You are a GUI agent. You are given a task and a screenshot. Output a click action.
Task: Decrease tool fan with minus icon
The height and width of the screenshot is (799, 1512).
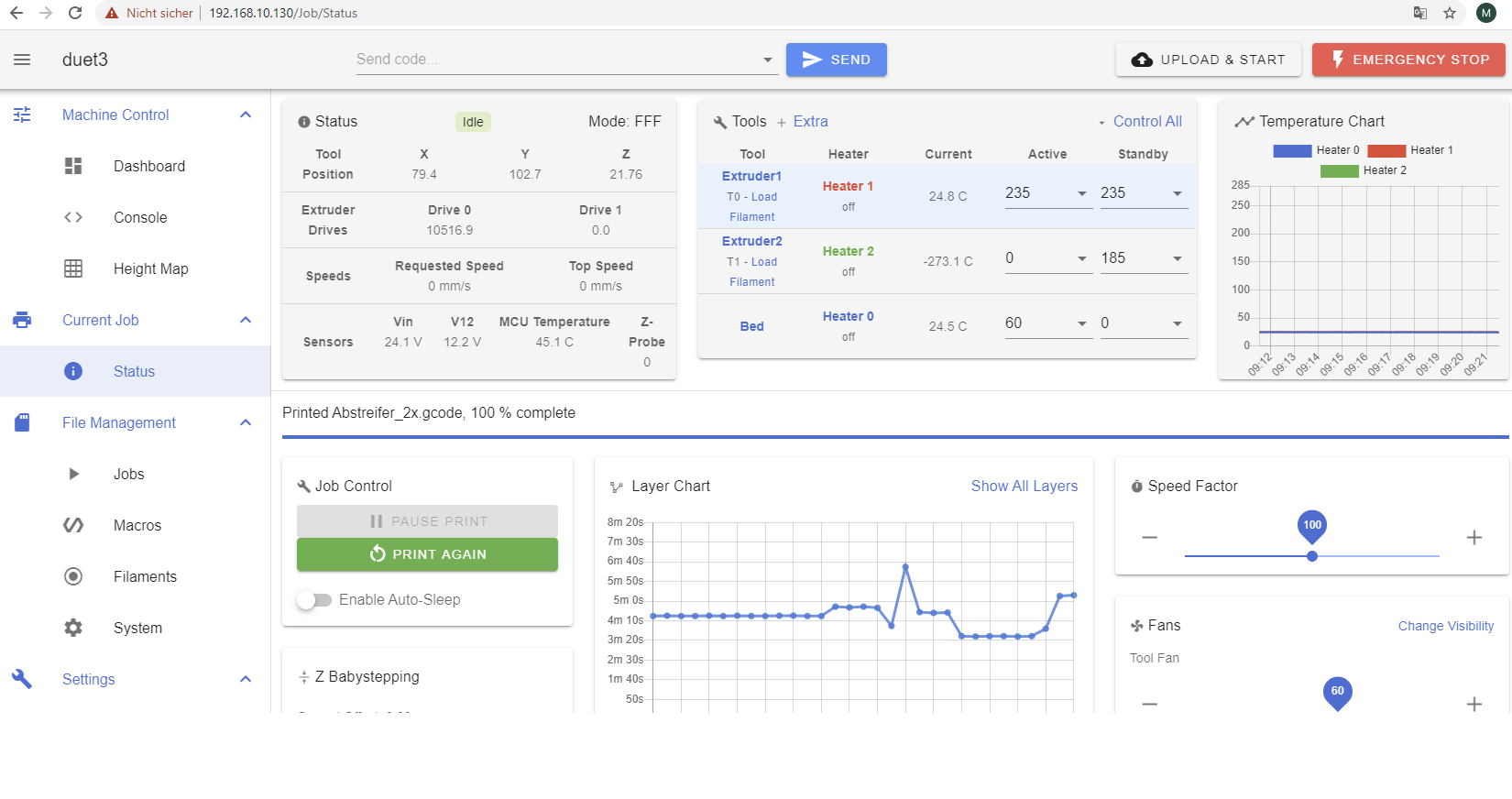pos(1150,704)
